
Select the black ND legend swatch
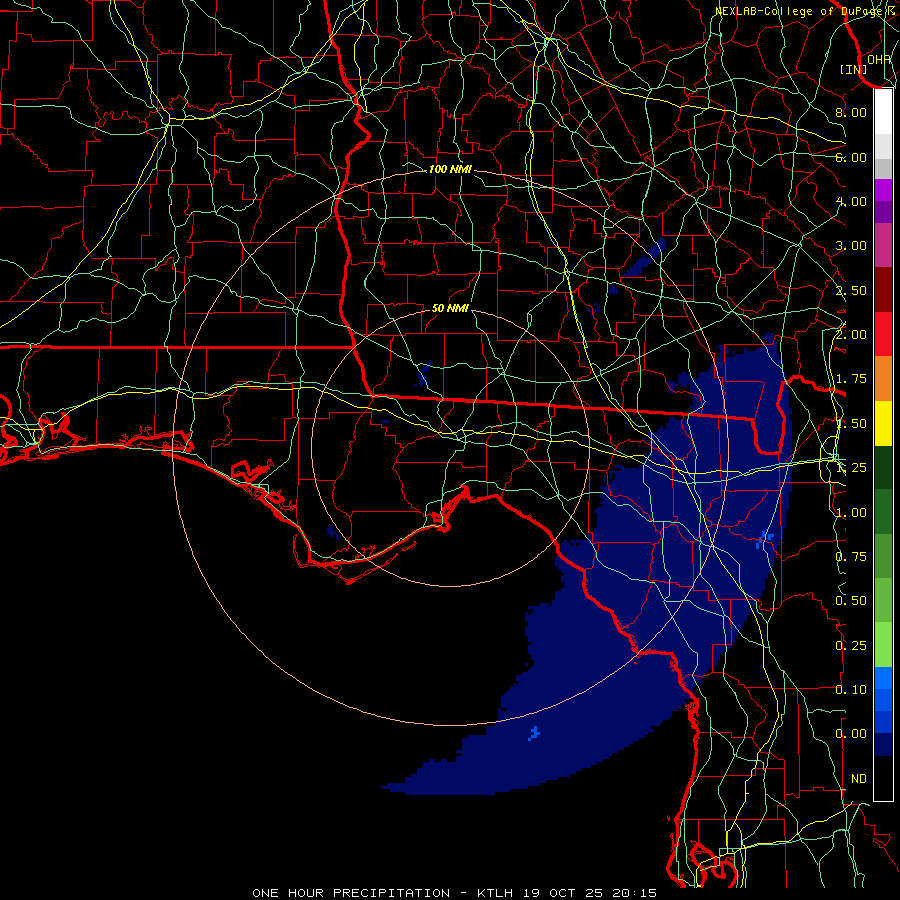(x=883, y=778)
